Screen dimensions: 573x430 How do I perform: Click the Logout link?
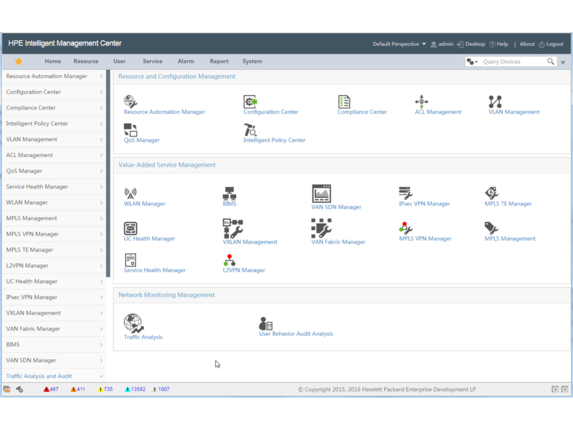(x=551, y=44)
